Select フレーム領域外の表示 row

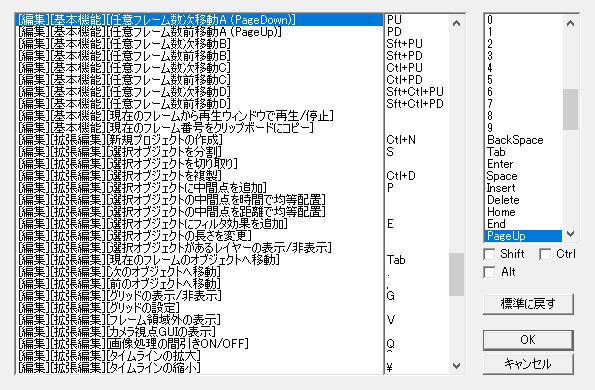coord(199,320)
